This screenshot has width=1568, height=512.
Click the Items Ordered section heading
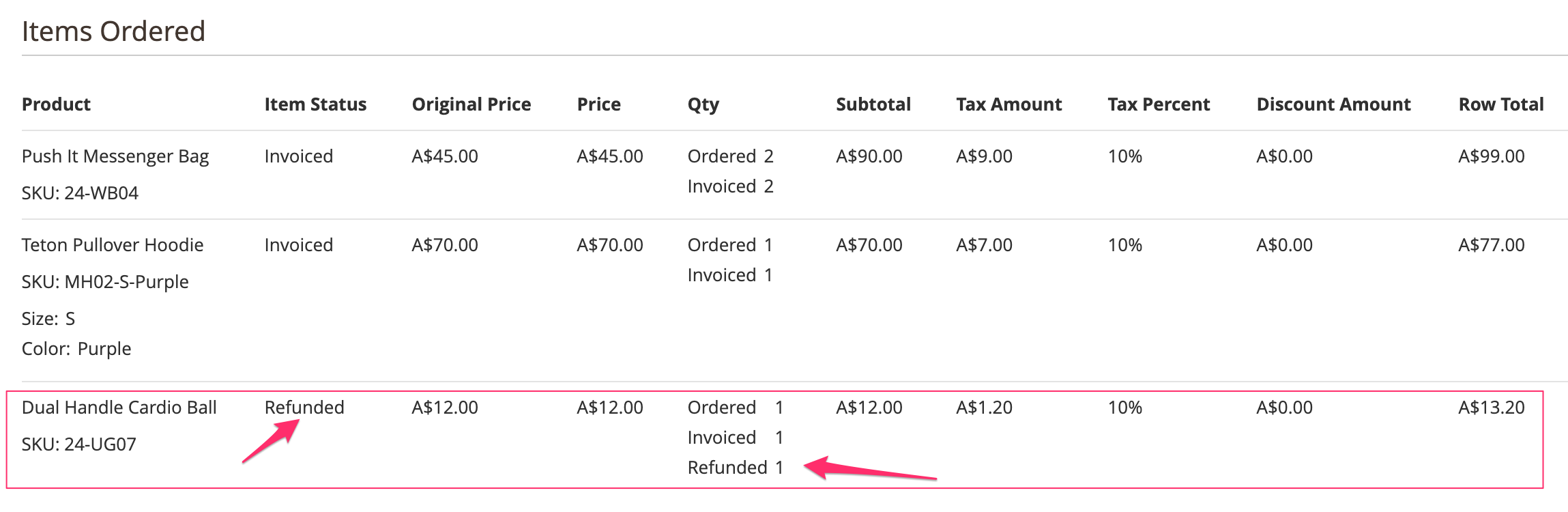113,31
